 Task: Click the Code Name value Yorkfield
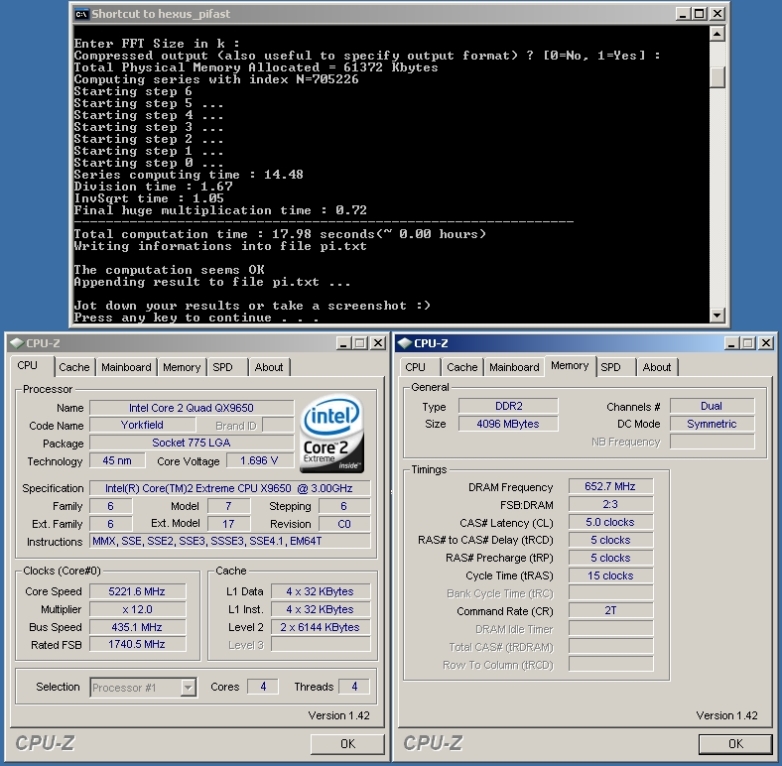click(x=142, y=425)
